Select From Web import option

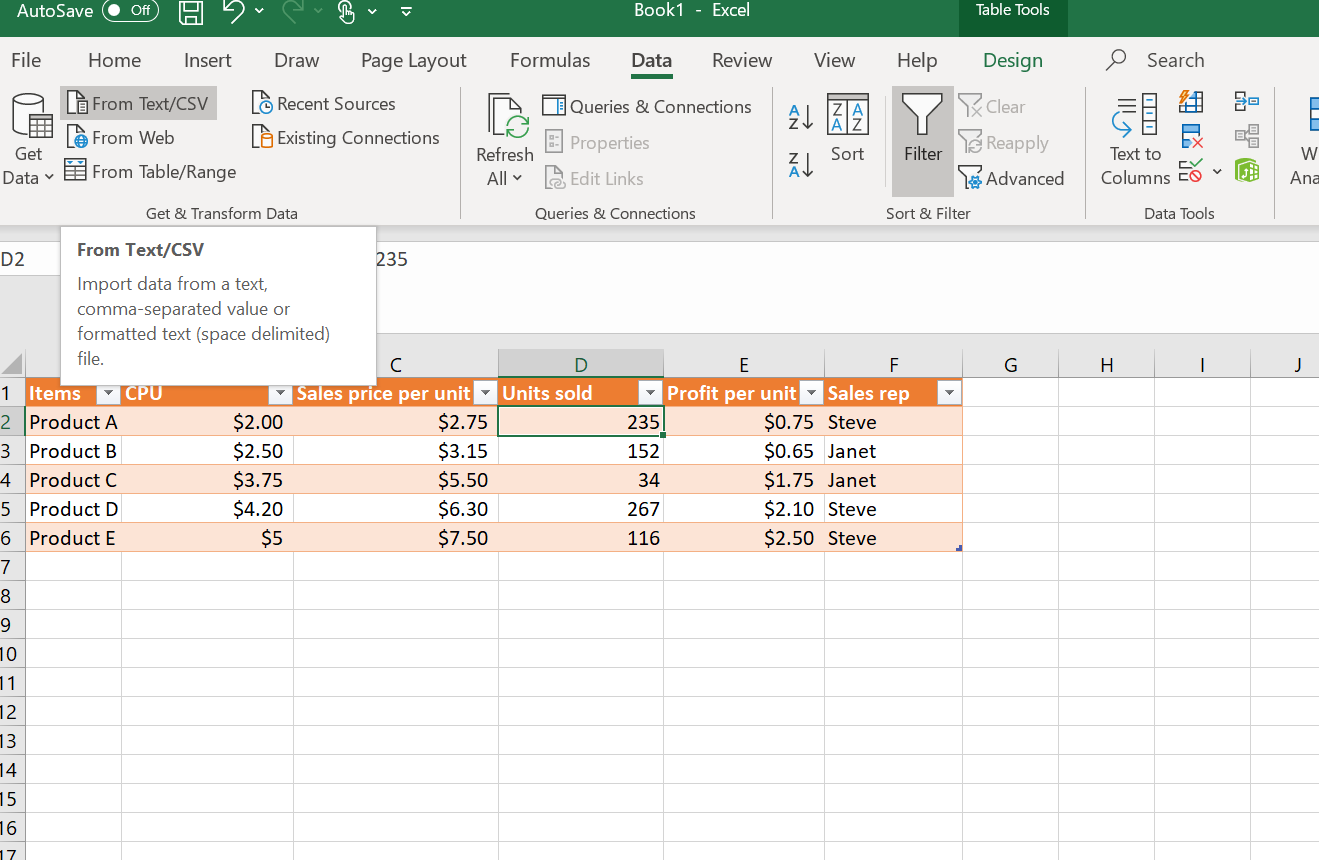click(x=121, y=138)
